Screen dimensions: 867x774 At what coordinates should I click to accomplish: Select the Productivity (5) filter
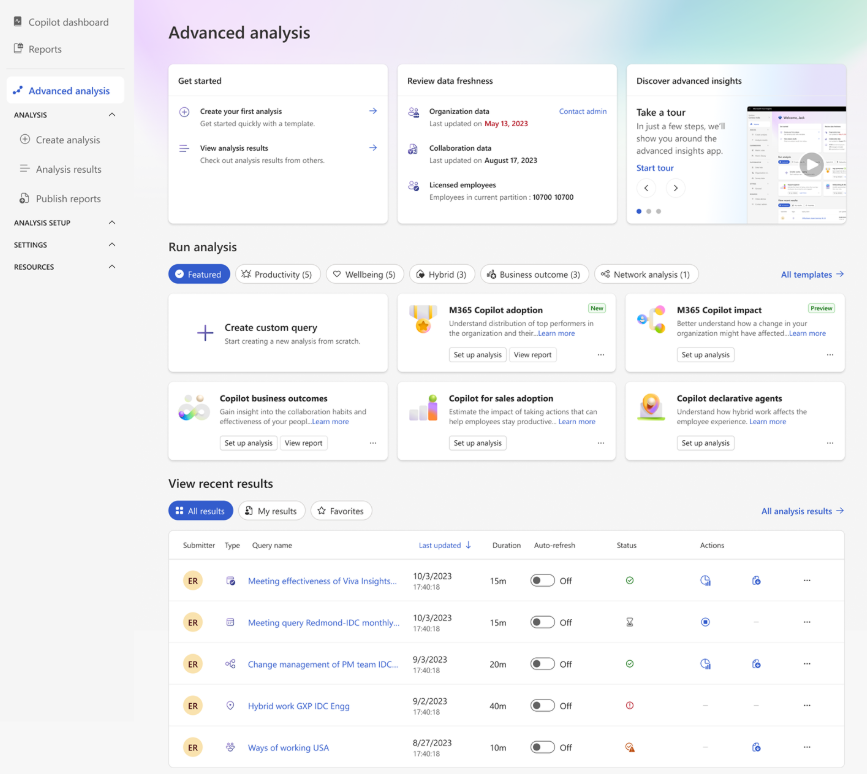pyautogui.click(x=278, y=274)
